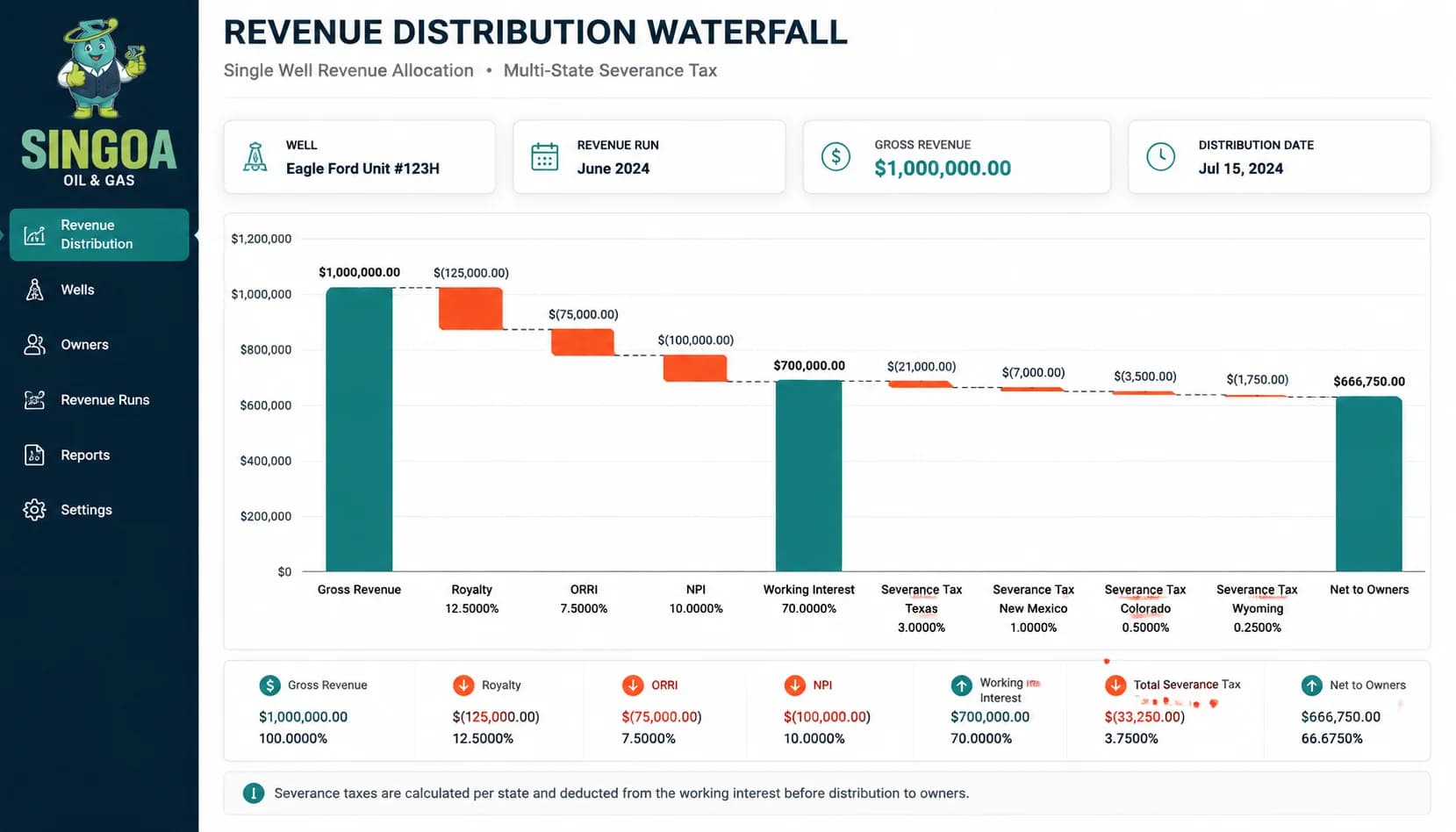The image size is (1456, 832).
Task: Click the orange ORRI waterfall bar
Action: coord(583,342)
